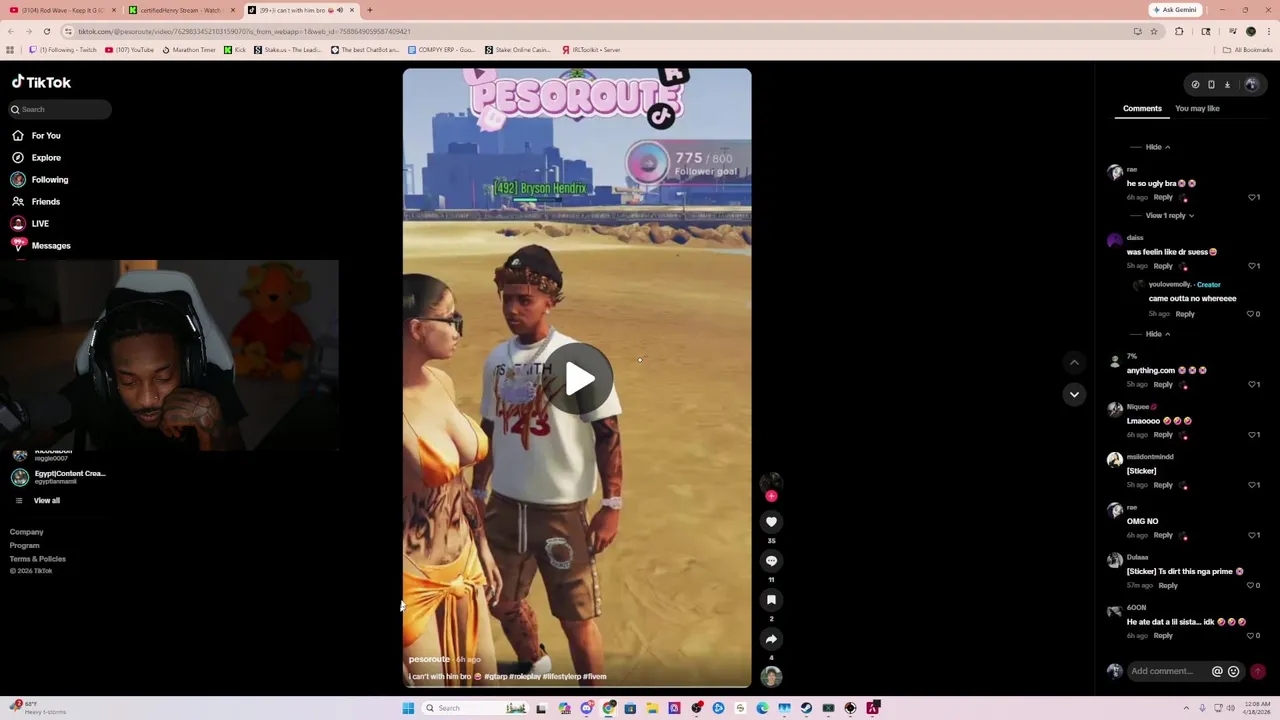Screen dimensions: 1280x720
Task: Switch to the Rod Wave YouTube browser tab
Action: point(62,10)
